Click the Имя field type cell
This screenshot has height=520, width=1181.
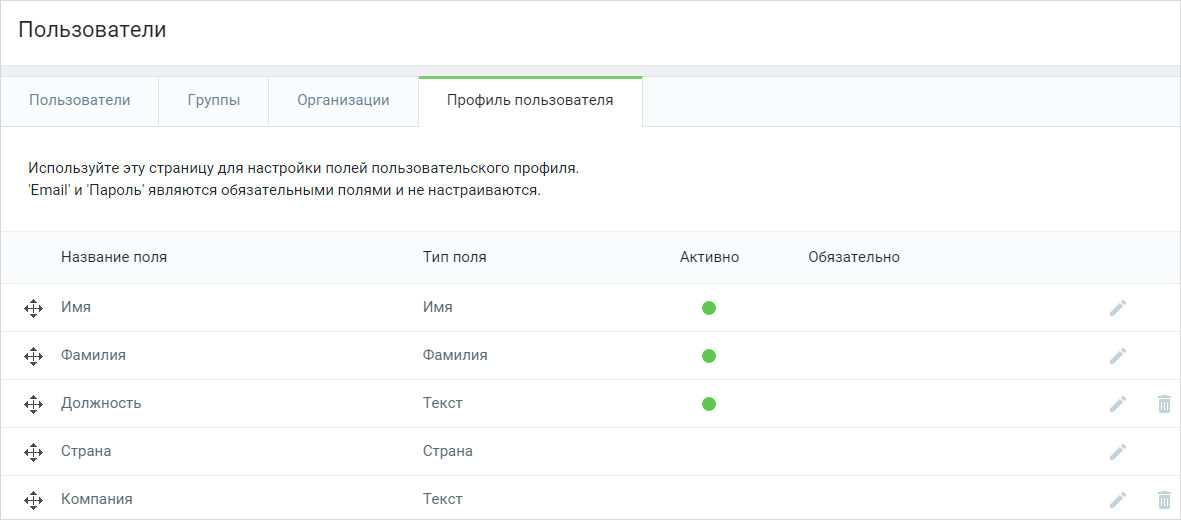(438, 307)
